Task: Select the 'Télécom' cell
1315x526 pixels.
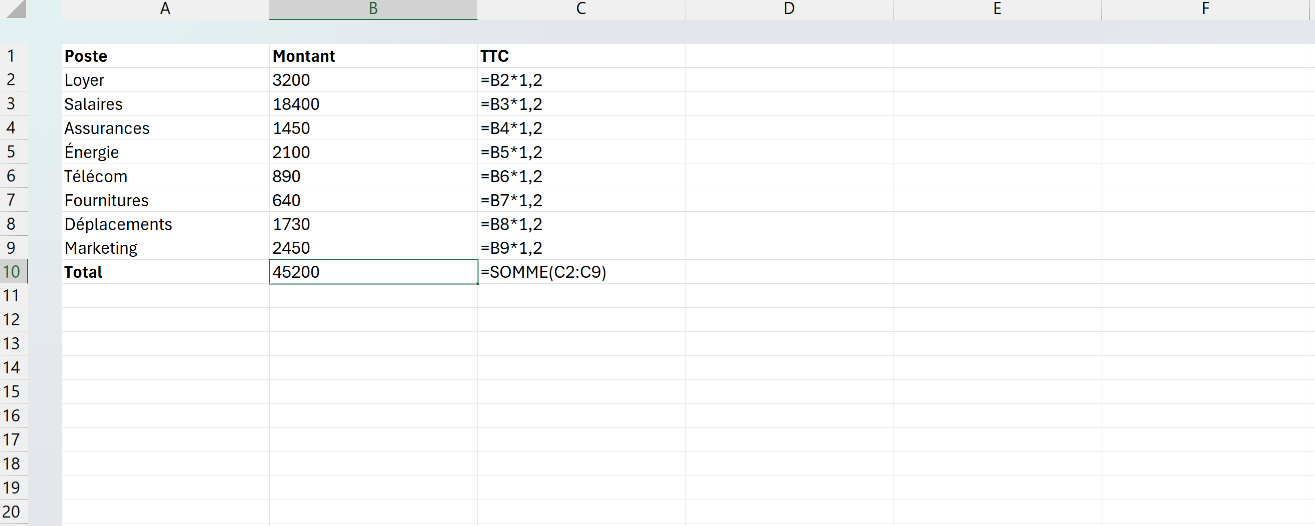Action: tap(165, 176)
